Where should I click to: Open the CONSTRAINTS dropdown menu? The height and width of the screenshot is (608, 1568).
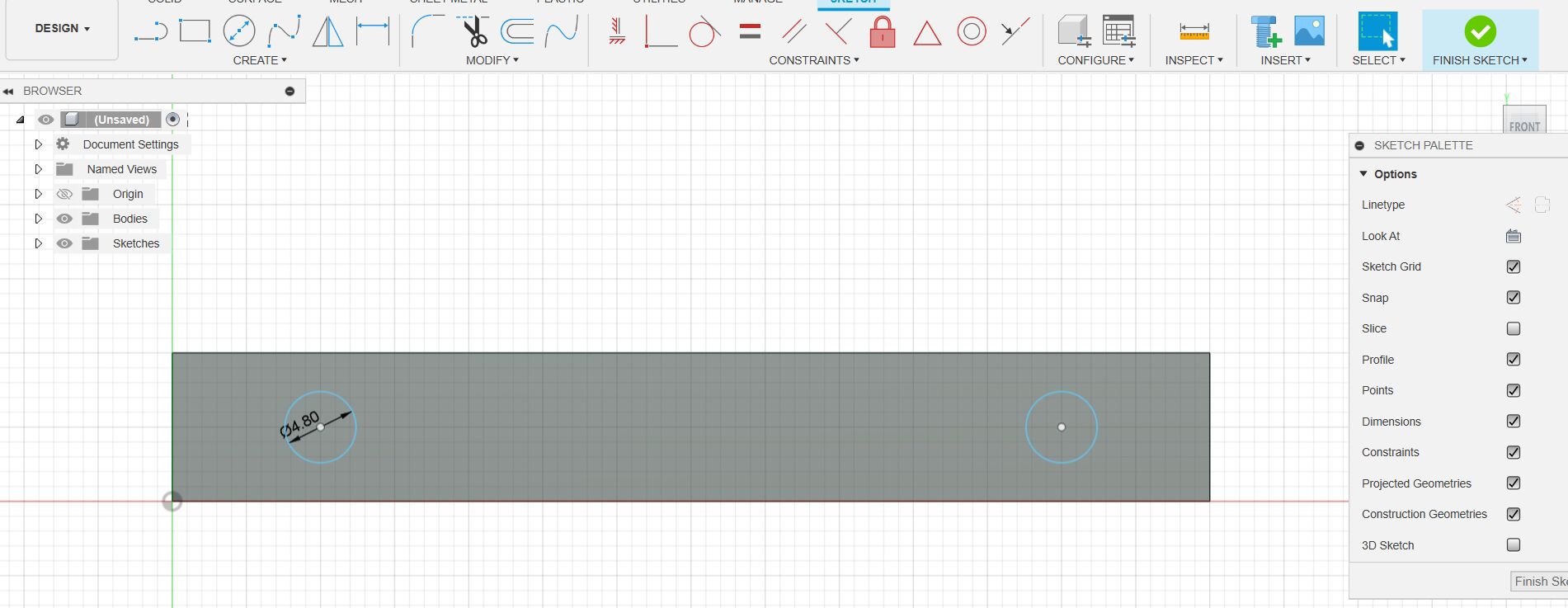(814, 60)
